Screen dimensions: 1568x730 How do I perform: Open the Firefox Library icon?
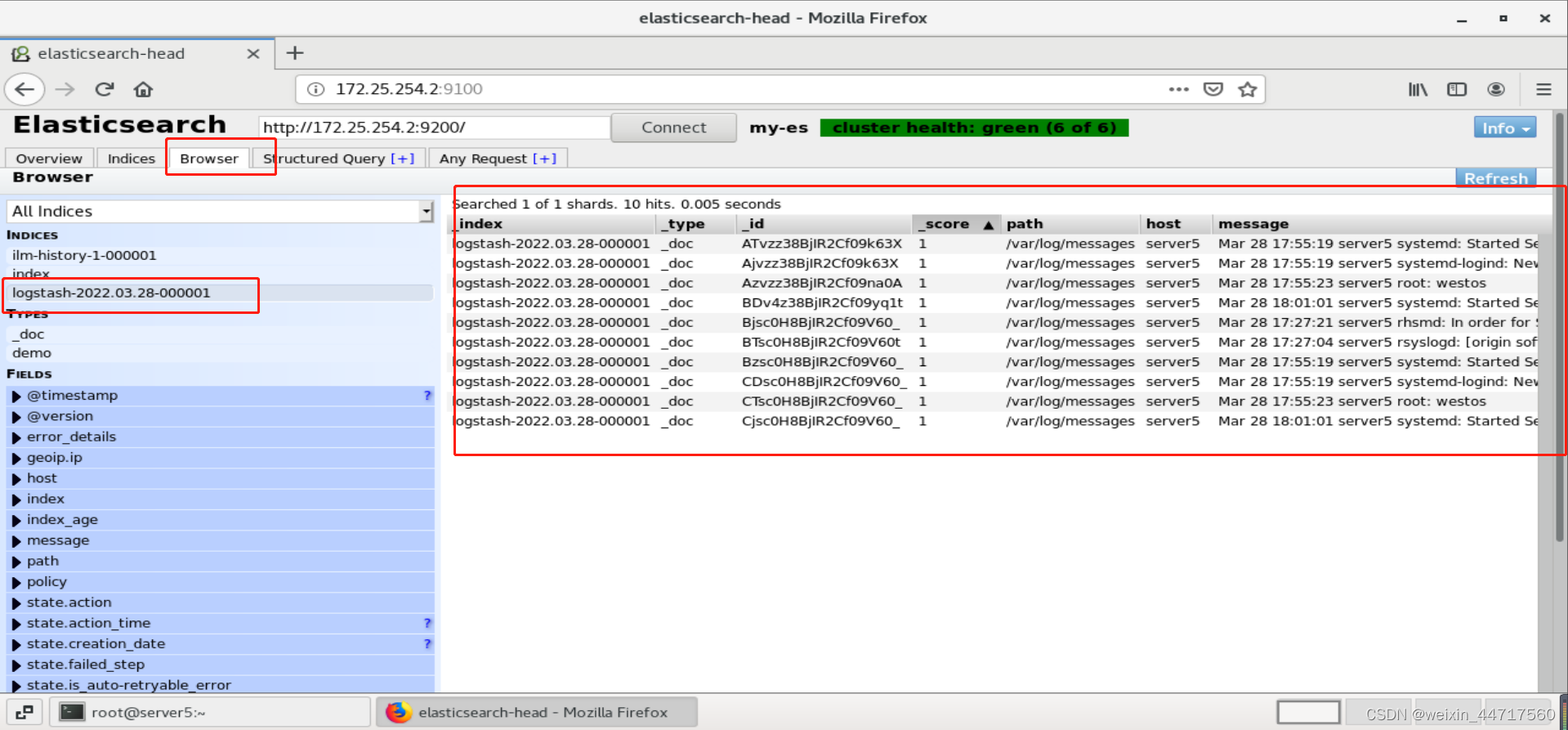coord(1418,89)
